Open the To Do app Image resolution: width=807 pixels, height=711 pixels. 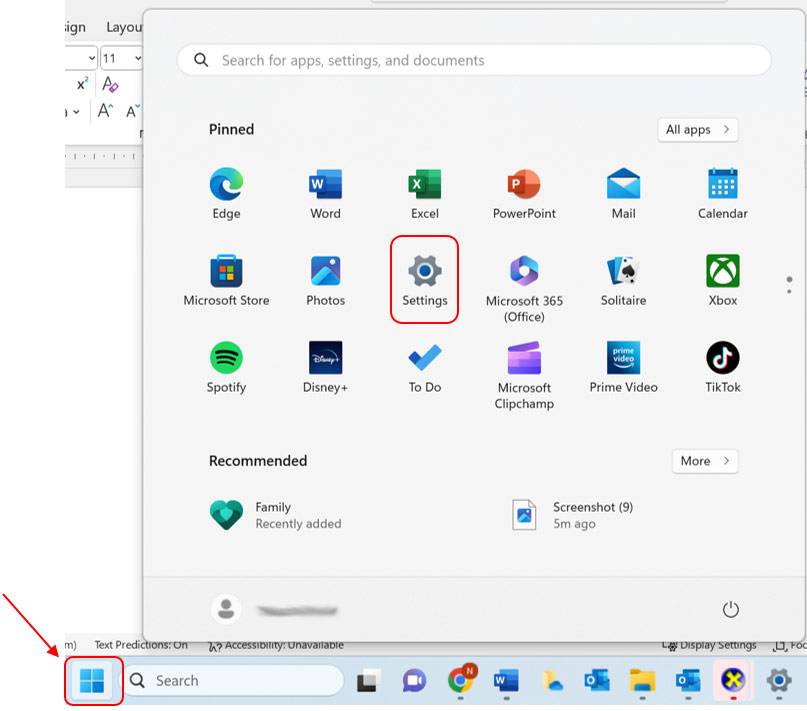pos(425,367)
